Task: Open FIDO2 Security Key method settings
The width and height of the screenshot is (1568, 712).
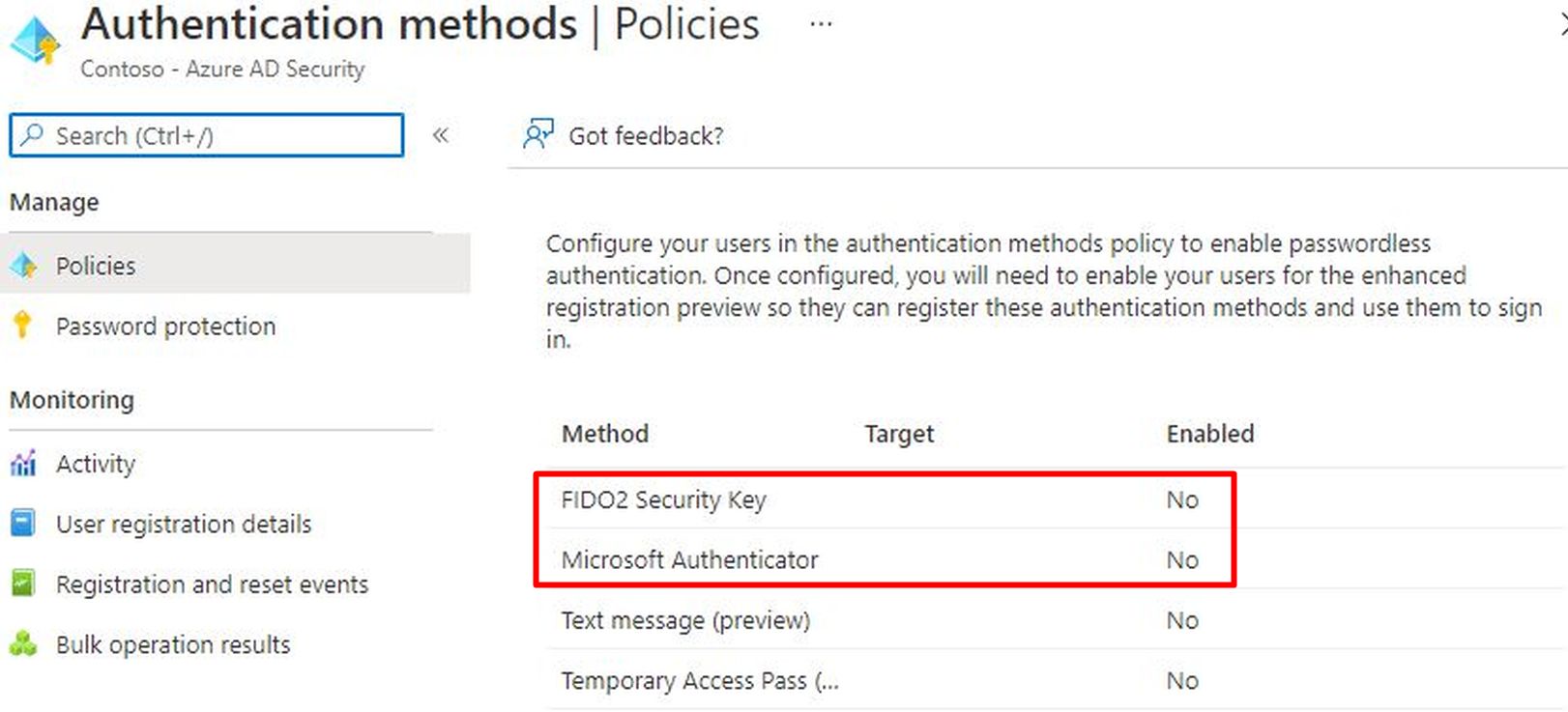Action: 663,499
